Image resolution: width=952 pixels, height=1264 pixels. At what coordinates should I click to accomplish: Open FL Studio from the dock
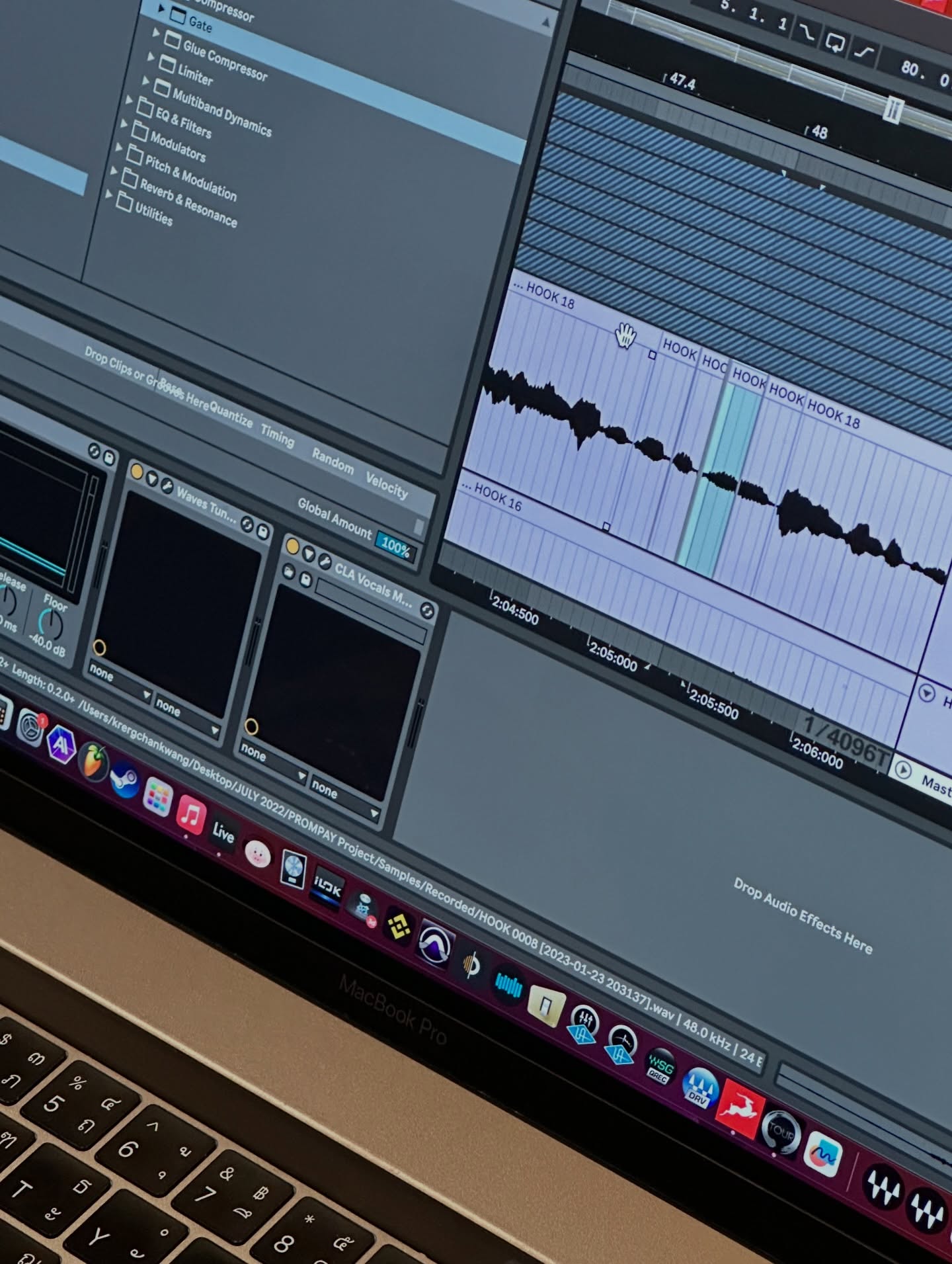pos(94,761)
